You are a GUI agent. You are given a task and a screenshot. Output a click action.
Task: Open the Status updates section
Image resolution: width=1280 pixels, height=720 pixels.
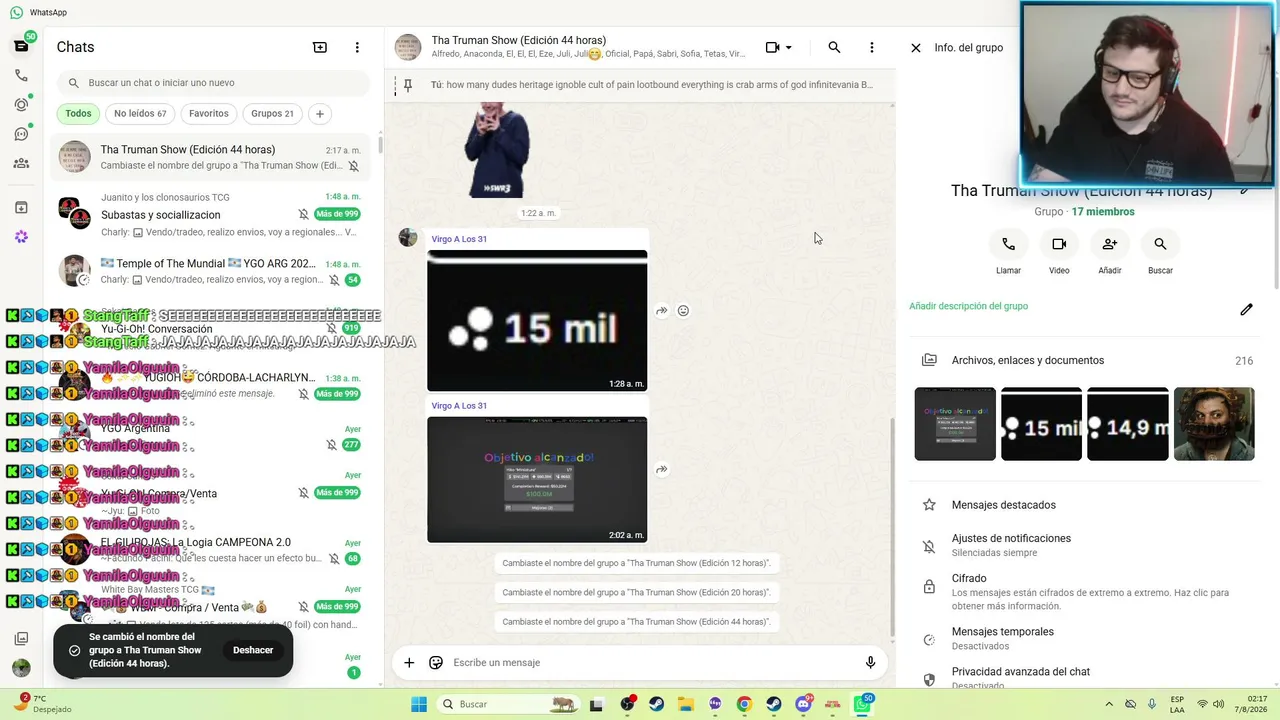pyautogui.click(x=21, y=104)
